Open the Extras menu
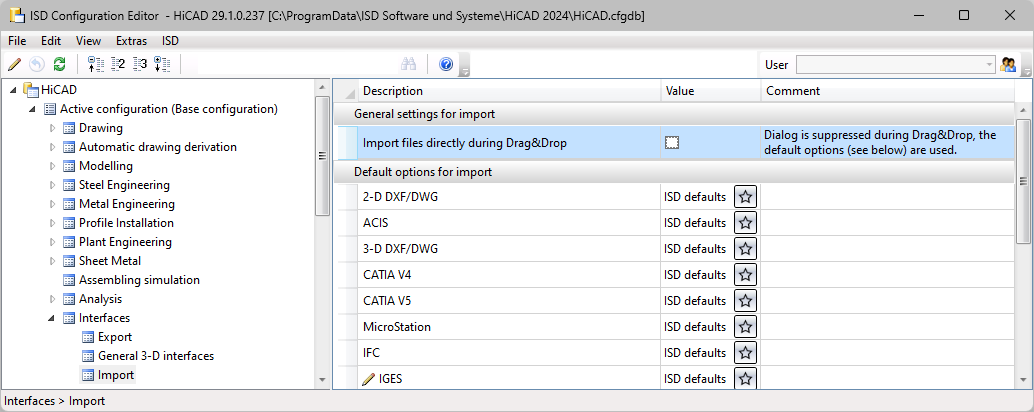 pos(131,41)
